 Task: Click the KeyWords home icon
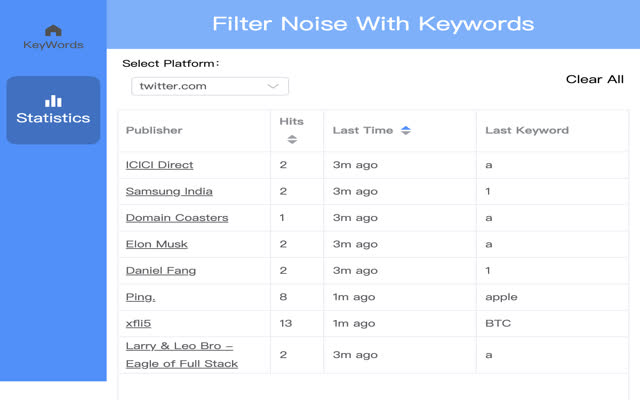click(53, 30)
